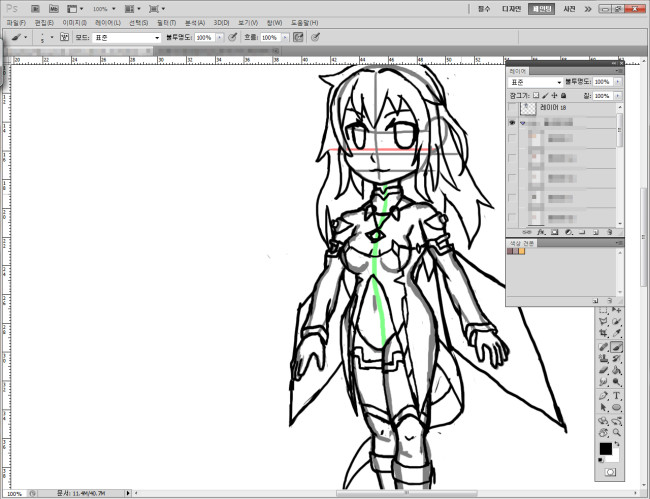
Task: Show 레이어 18 layer visibility
Action: coord(513,106)
